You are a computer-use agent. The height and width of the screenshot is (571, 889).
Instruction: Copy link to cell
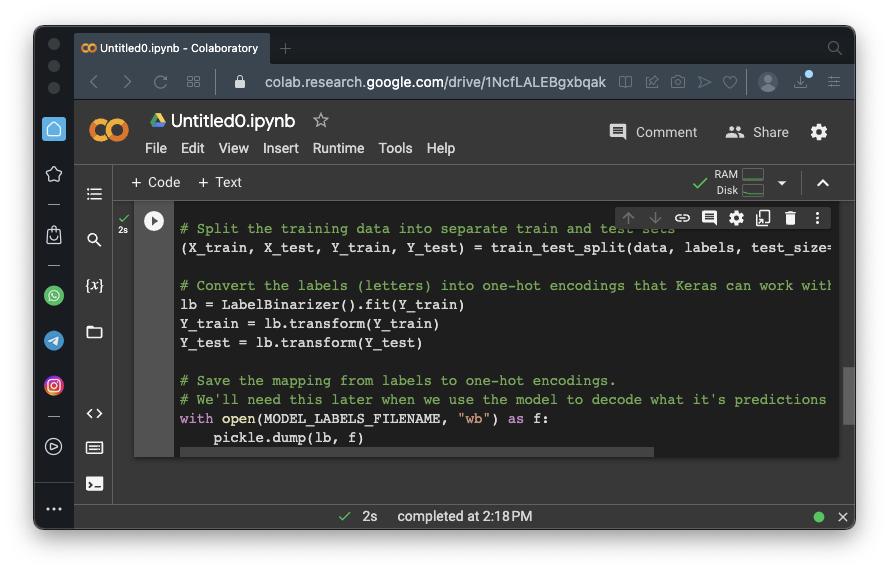[x=682, y=218]
